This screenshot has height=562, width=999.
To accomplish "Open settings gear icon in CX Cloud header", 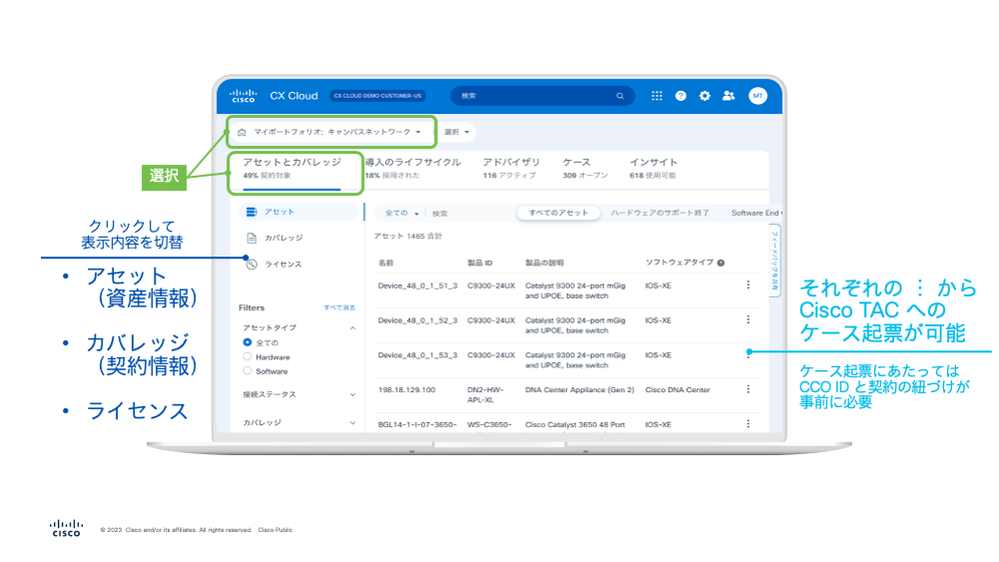I will pyautogui.click(x=705, y=96).
